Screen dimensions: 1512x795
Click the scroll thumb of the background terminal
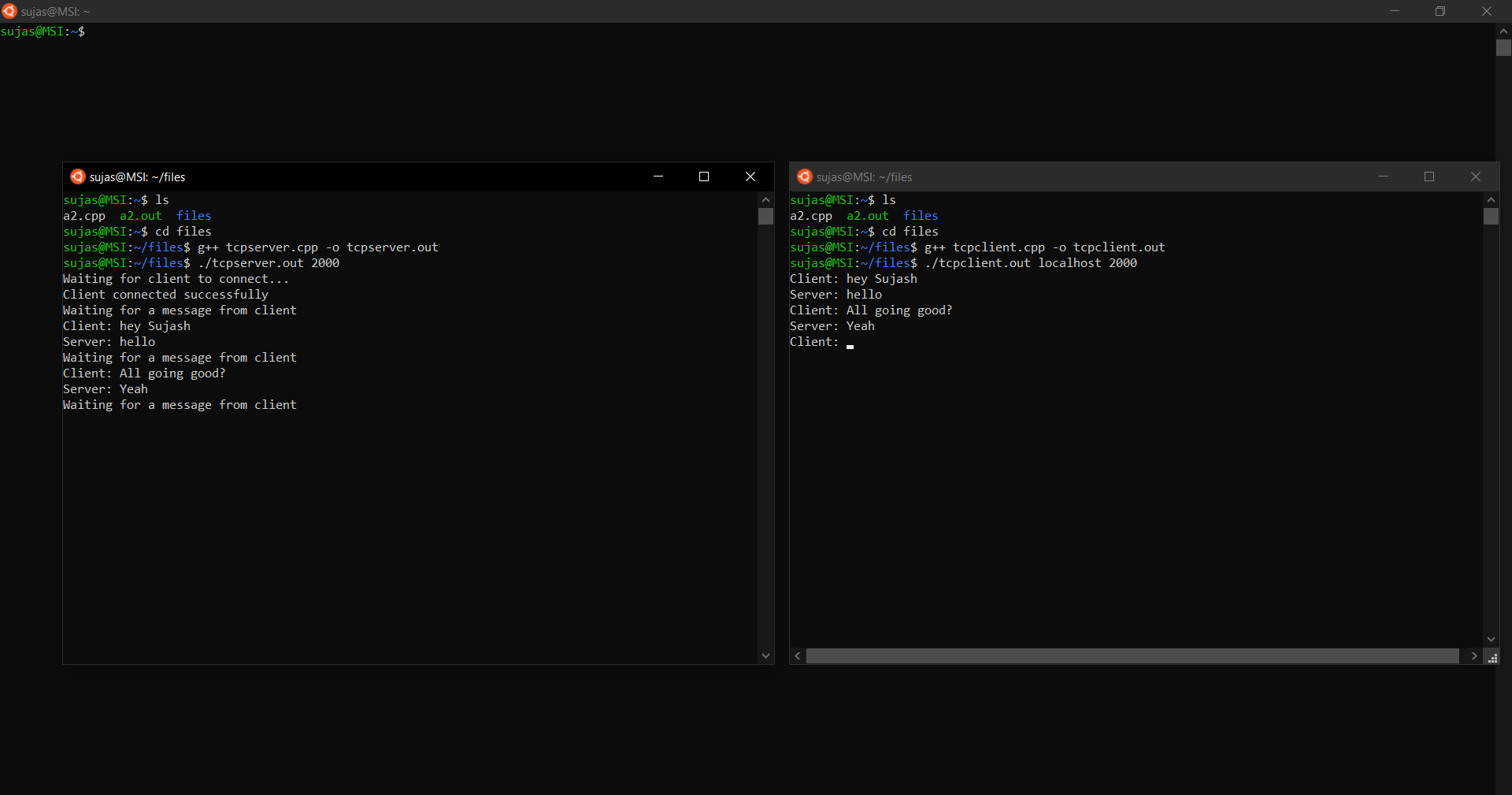coord(1503,48)
